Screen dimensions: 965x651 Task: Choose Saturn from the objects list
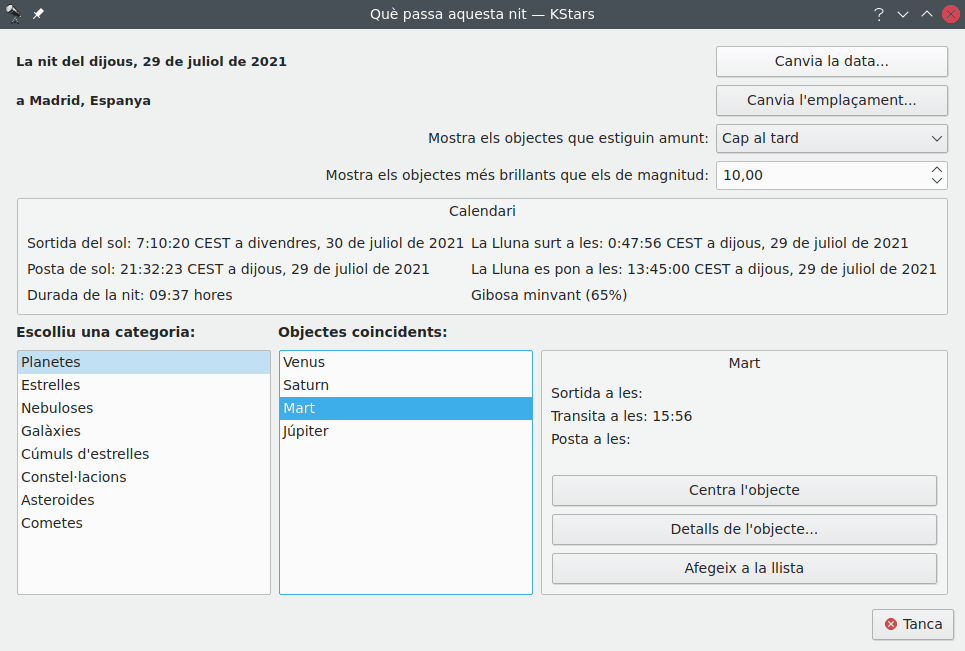click(306, 385)
